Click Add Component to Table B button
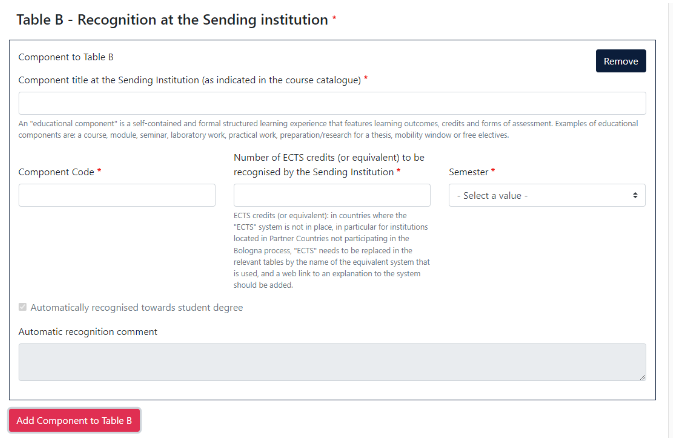 [74, 420]
